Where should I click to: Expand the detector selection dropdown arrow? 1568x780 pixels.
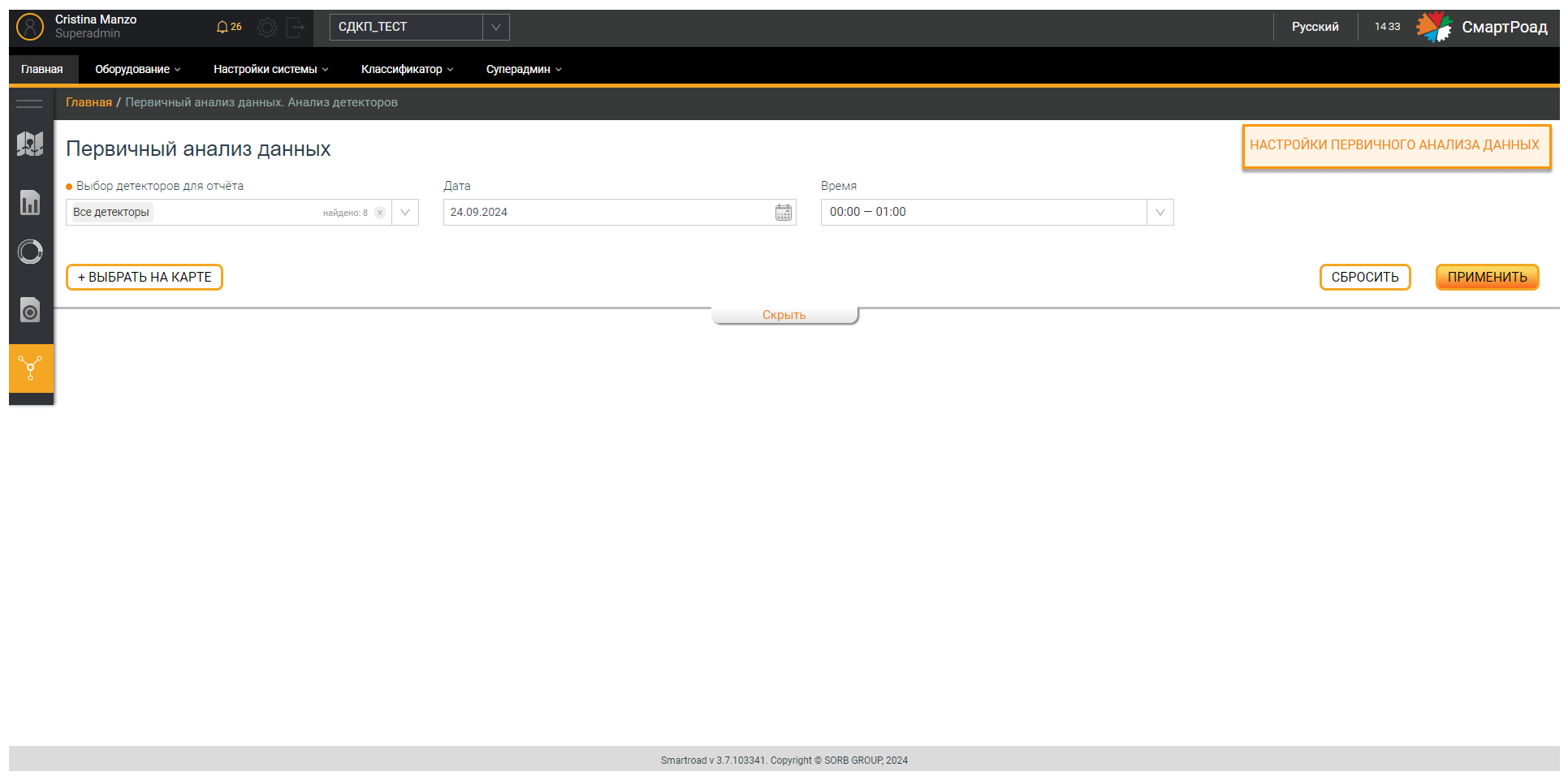pyautogui.click(x=405, y=213)
